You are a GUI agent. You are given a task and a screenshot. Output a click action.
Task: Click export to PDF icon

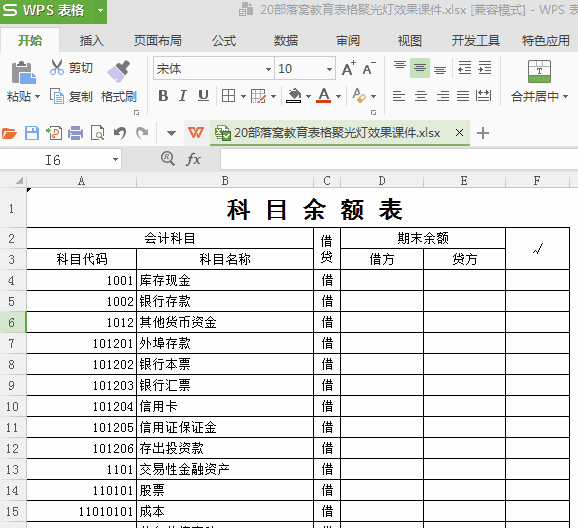point(54,133)
